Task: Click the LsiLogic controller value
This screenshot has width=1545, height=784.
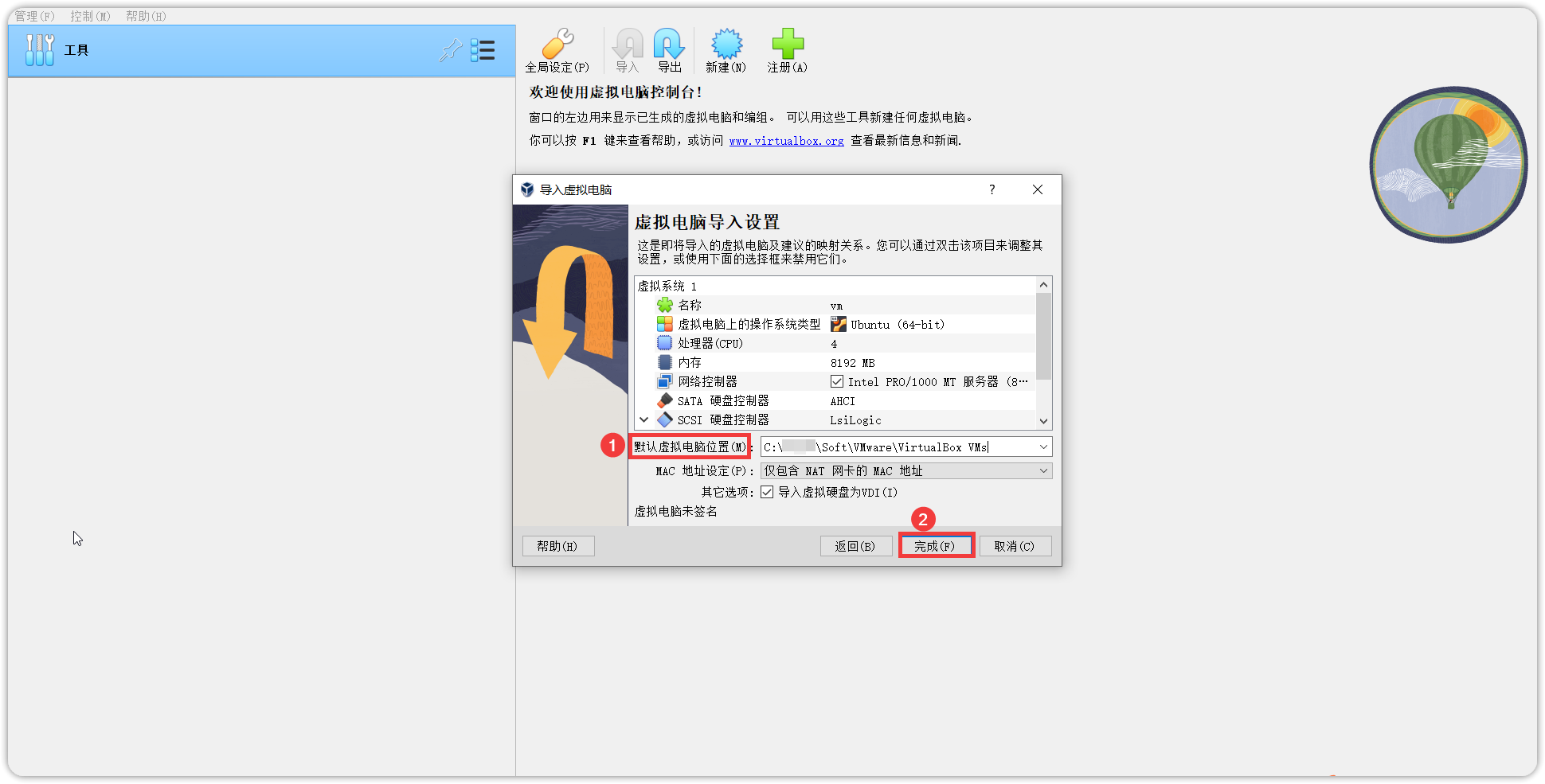Action: tap(855, 420)
